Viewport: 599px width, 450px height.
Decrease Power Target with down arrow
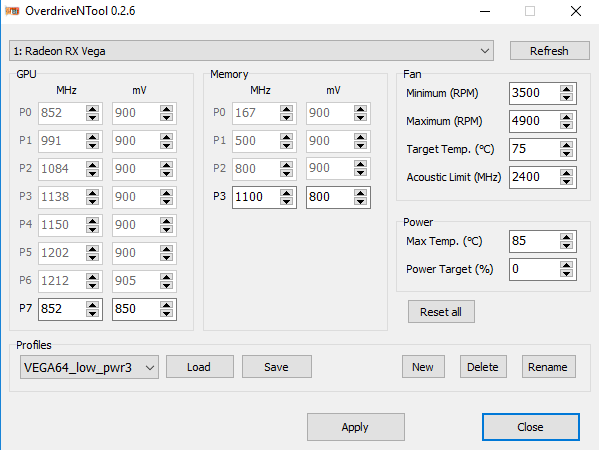coord(567,274)
